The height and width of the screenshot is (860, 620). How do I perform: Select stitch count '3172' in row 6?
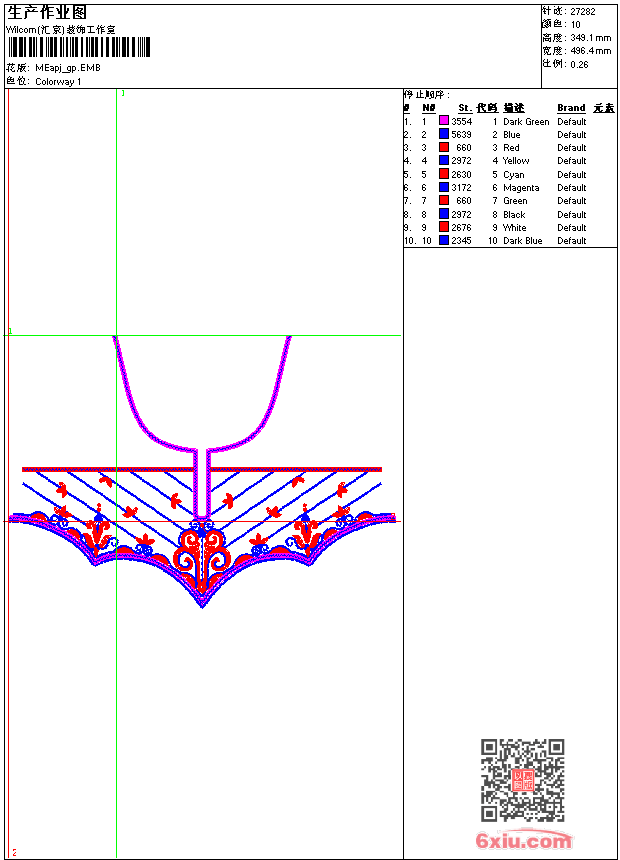461,188
